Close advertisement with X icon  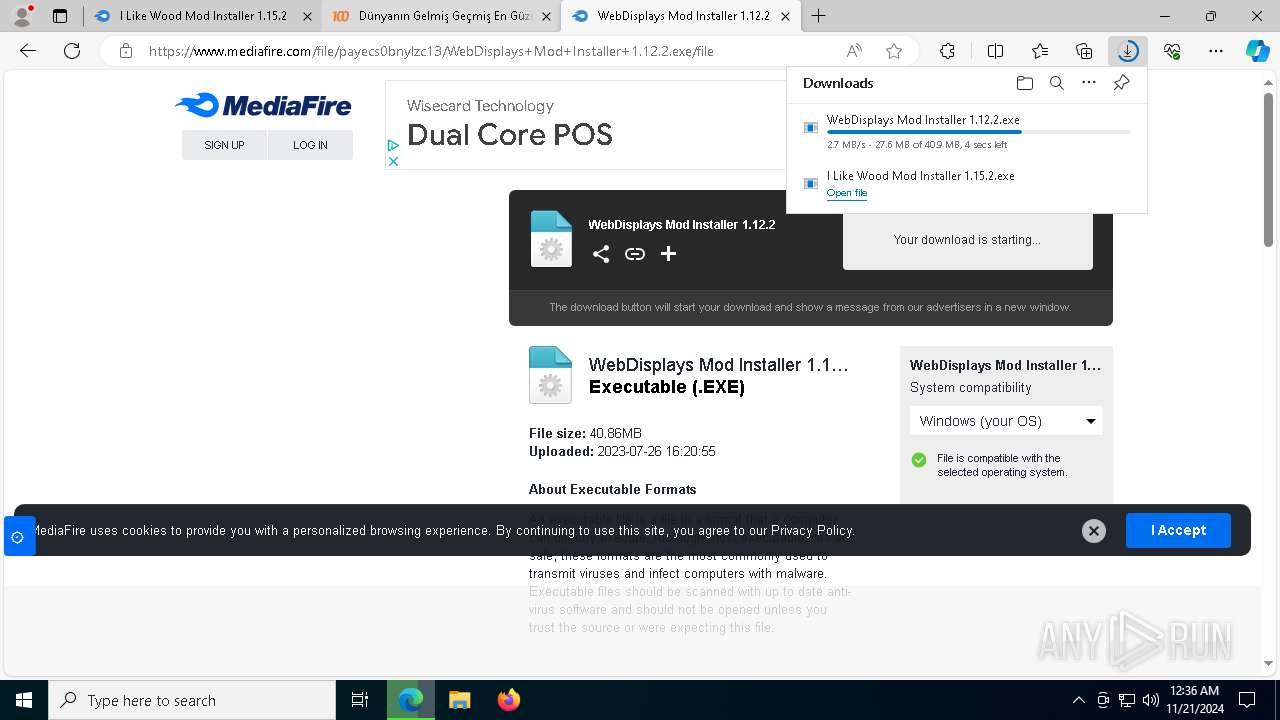point(393,161)
